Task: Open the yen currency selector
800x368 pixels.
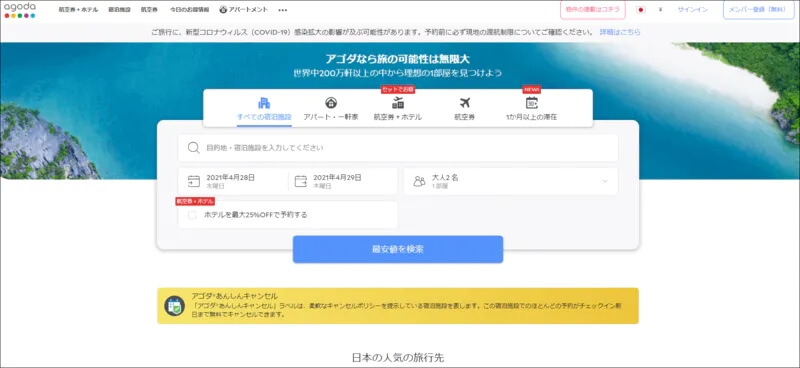Action: point(660,10)
